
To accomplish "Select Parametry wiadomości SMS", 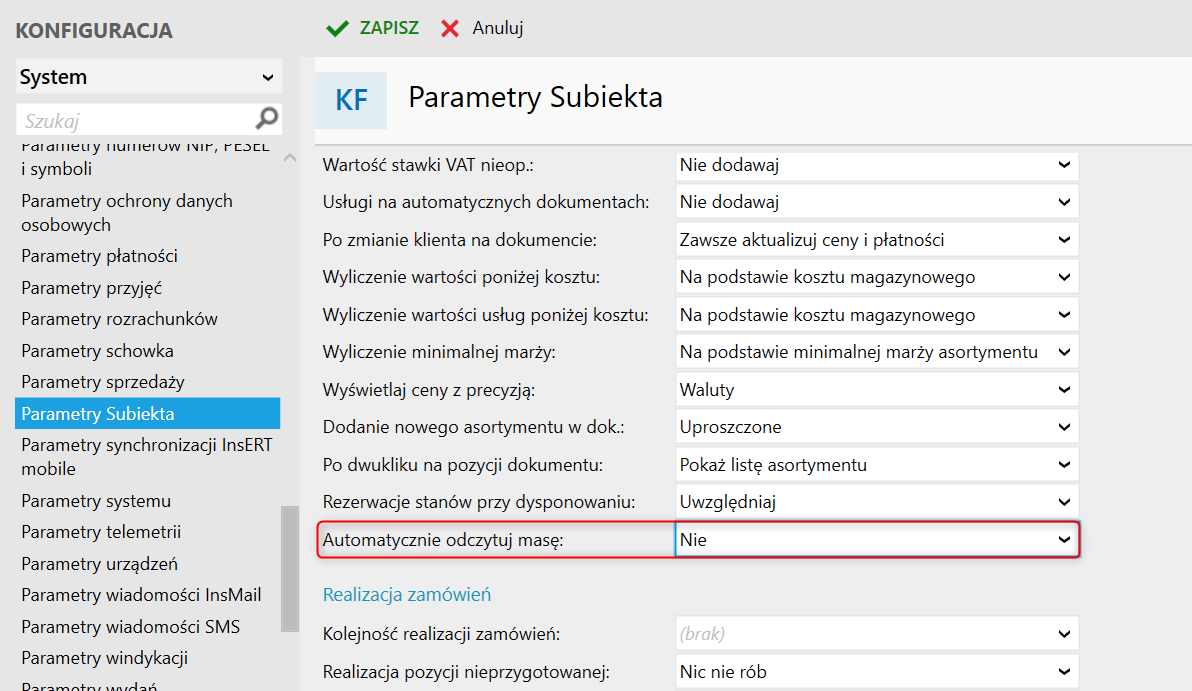I will pos(131,627).
